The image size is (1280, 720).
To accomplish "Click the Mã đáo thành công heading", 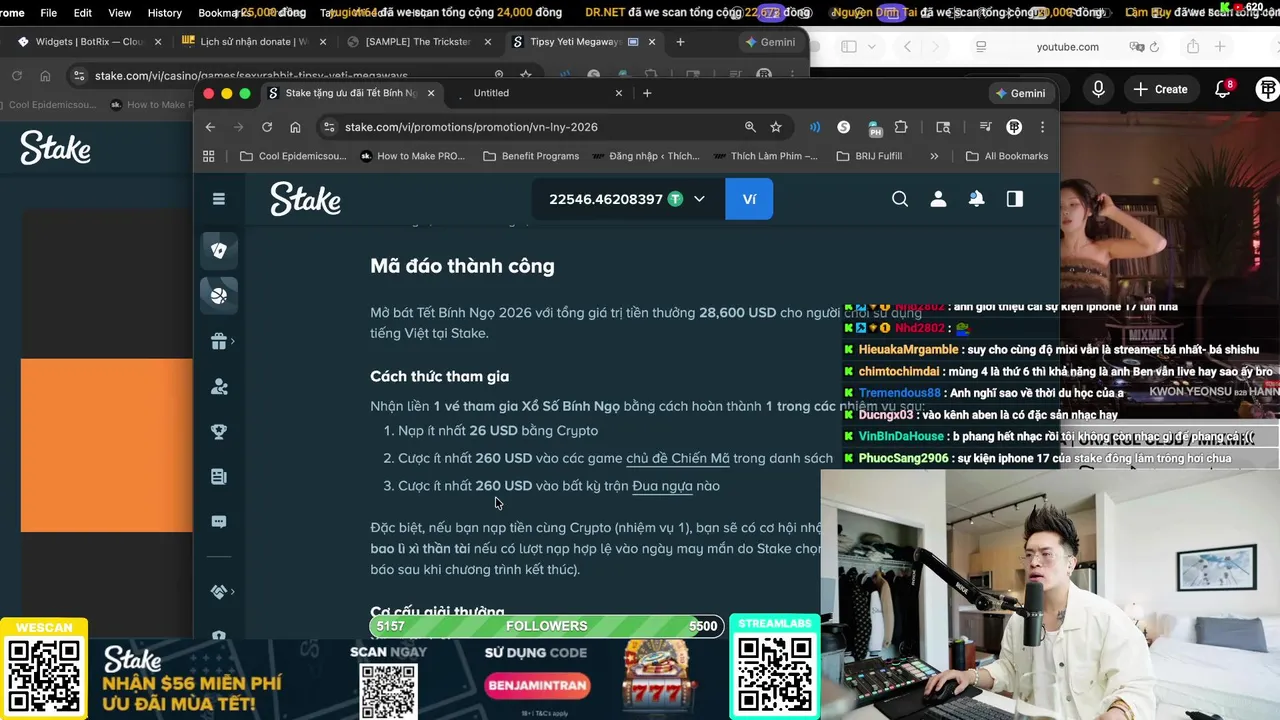I will pyautogui.click(x=462, y=266).
